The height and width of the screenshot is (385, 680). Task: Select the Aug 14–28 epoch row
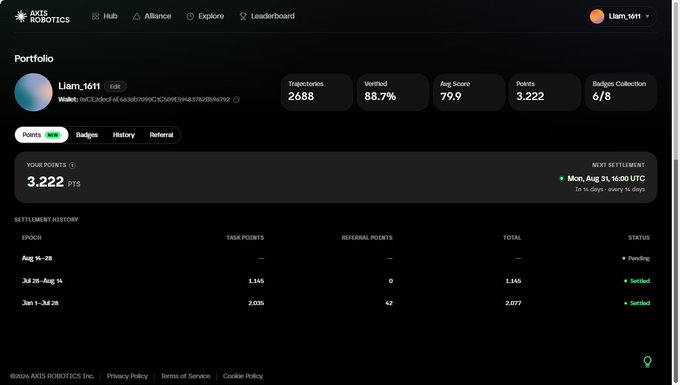click(x=336, y=258)
